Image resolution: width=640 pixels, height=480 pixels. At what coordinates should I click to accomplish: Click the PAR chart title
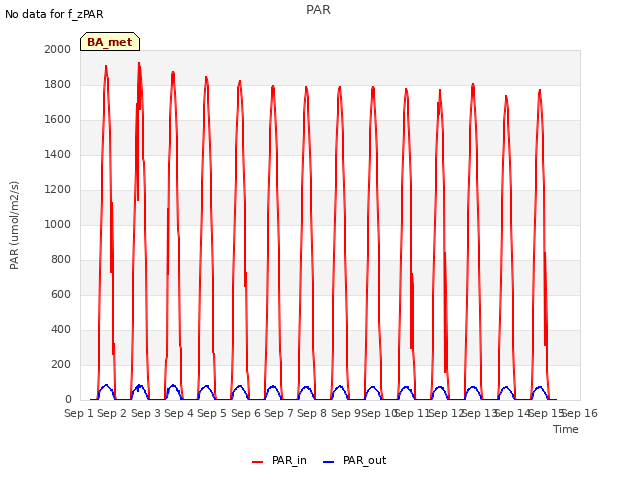point(318,9)
